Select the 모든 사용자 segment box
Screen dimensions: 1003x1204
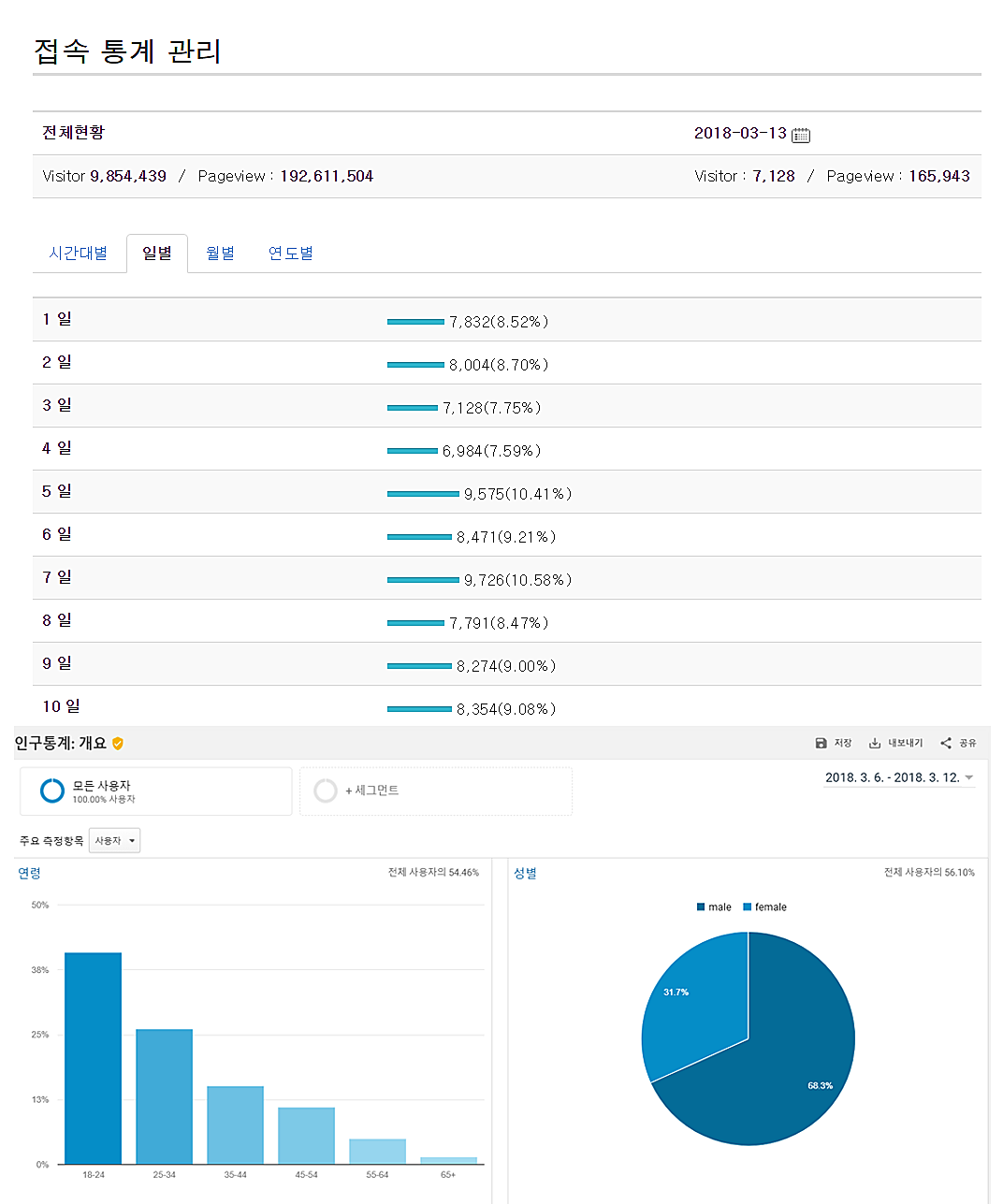(156, 791)
